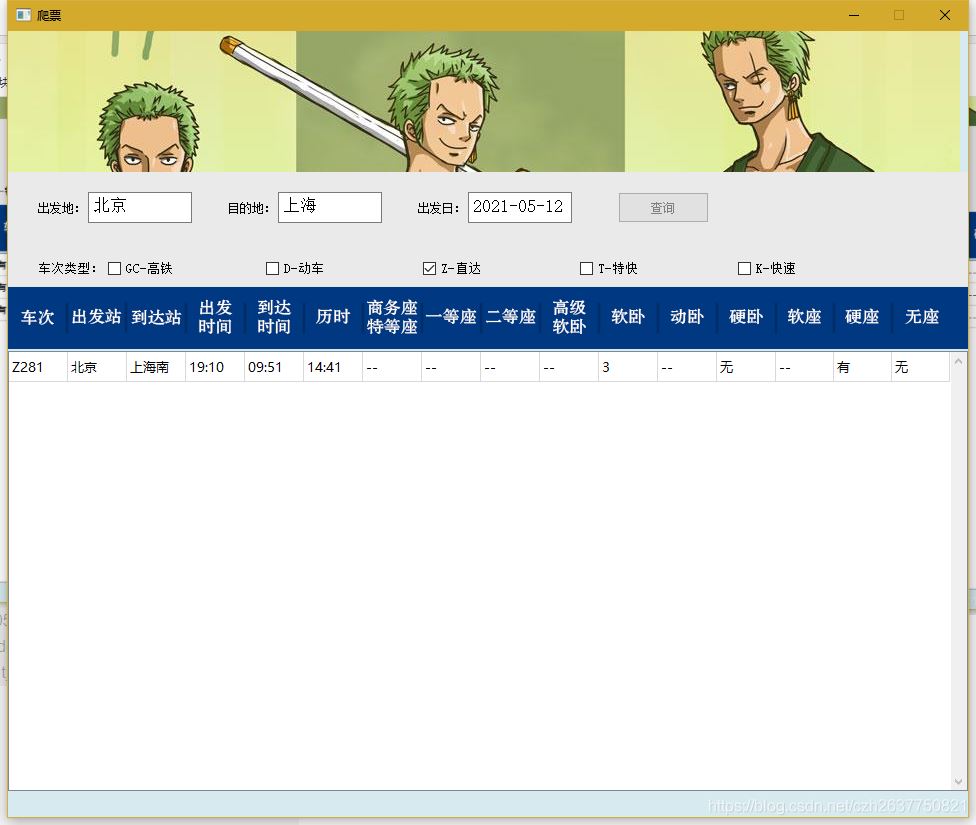Click the 出发地 input showing 北京
The height and width of the screenshot is (825, 976).
(139, 207)
